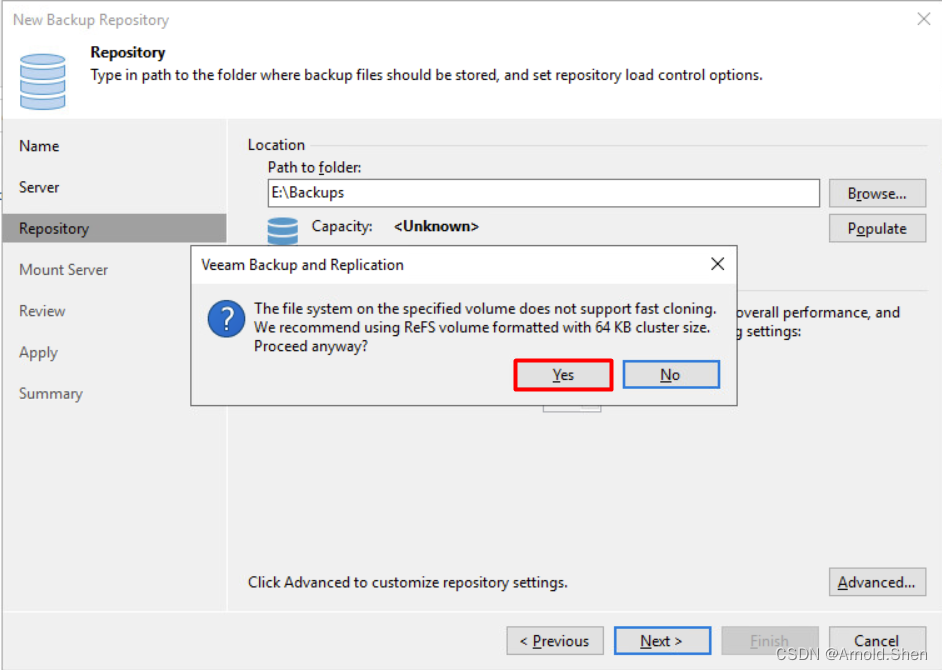Click the 'Capacity:' label
942x670 pixels.
pyautogui.click(x=342, y=227)
